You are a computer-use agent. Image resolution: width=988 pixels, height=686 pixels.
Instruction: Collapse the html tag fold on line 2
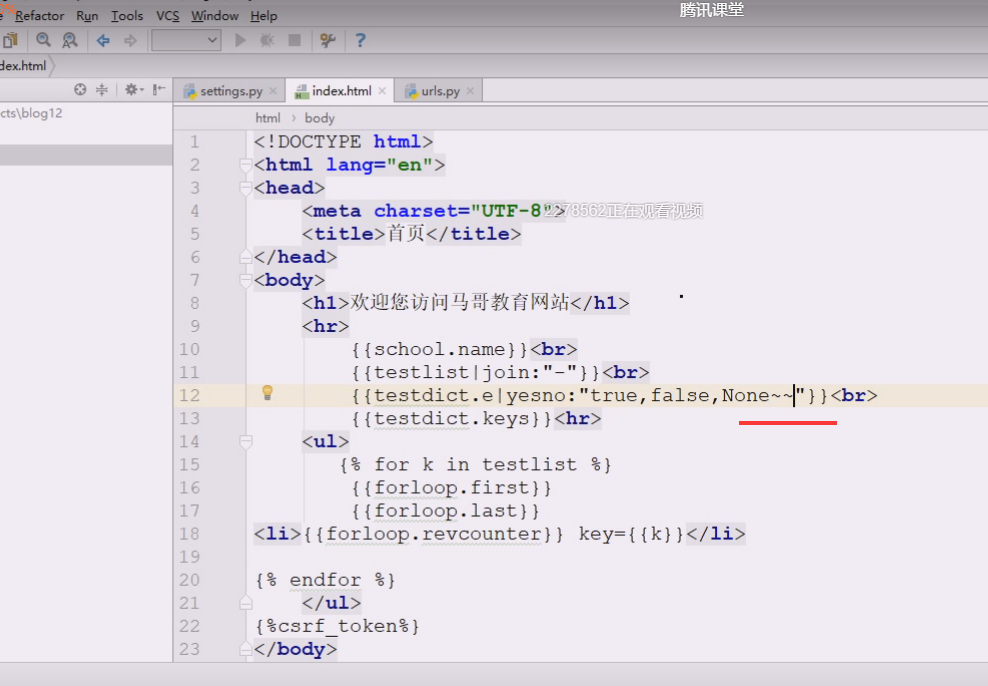(246, 165)
